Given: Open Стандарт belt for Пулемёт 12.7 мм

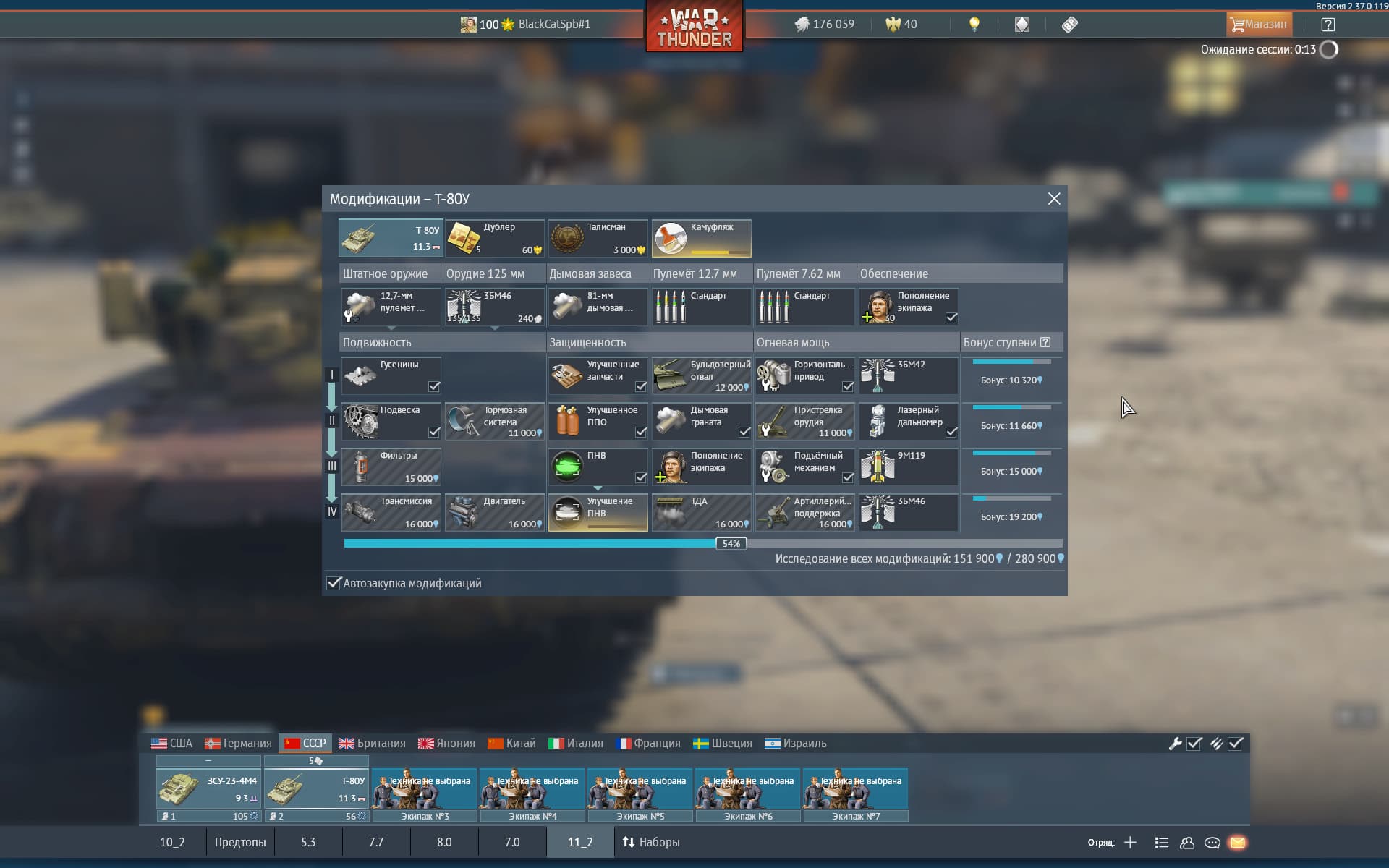Looking at the screenshot, I should 701,307.
